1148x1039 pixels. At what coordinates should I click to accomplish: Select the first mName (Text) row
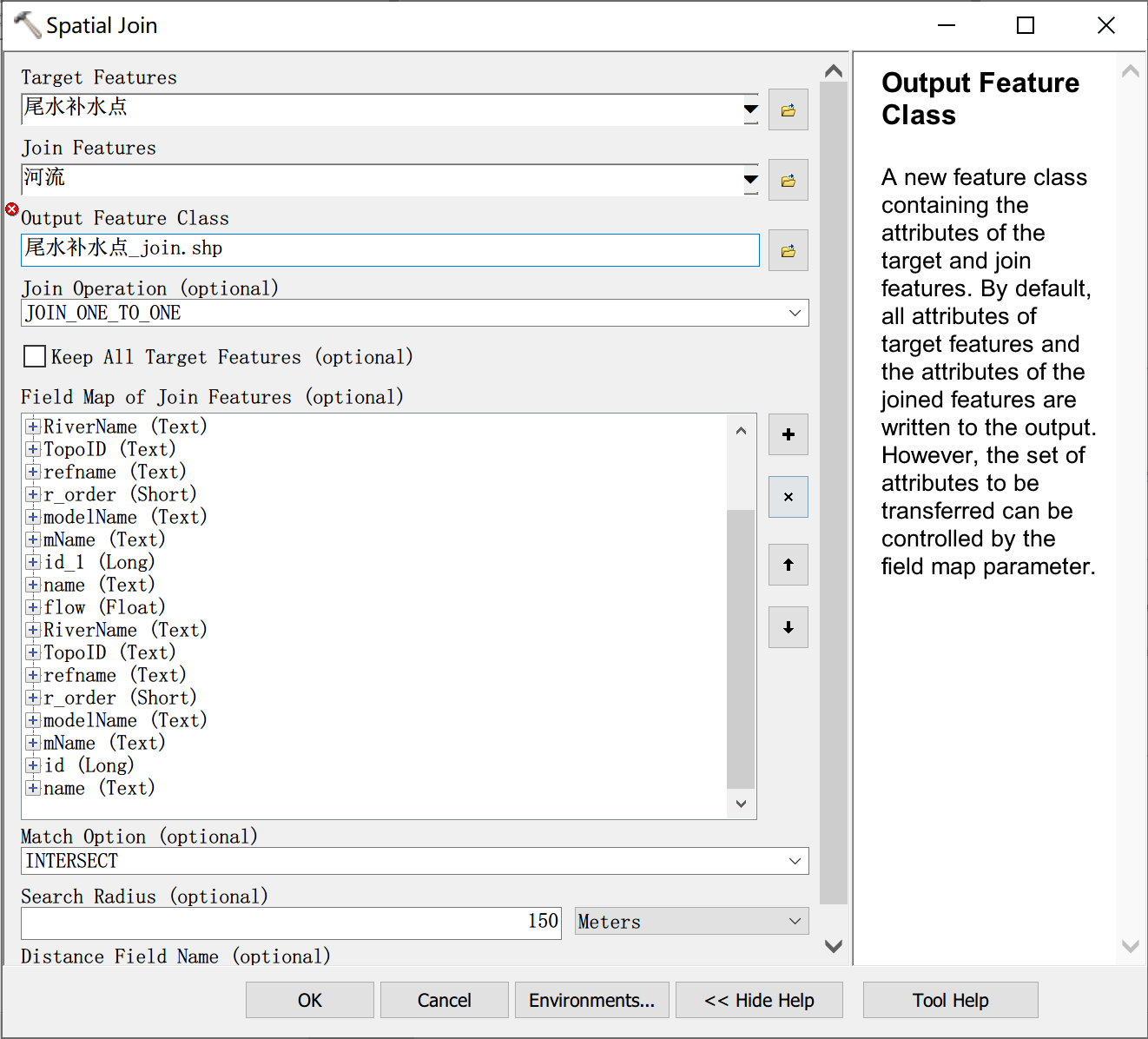pos(104,539)
